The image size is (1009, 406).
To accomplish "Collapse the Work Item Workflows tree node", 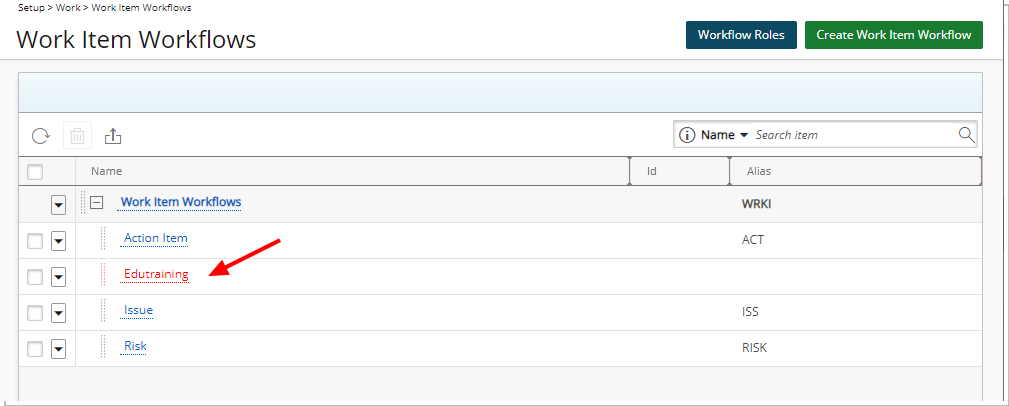I will pyautogui.click(x=97, y=202).
